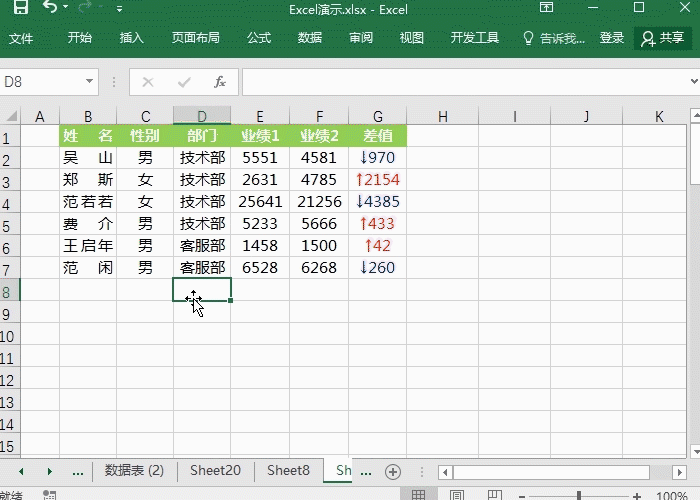Select the ↓4385 difference cell
Viewport: 700px width, 500px height.
click(x=378, y=202)
